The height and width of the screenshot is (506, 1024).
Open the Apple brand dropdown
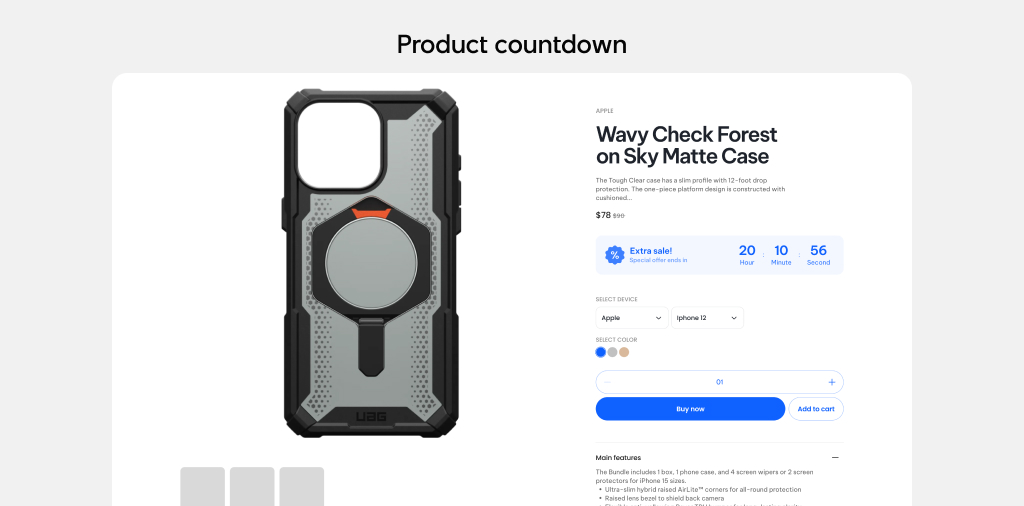[632, 318]
